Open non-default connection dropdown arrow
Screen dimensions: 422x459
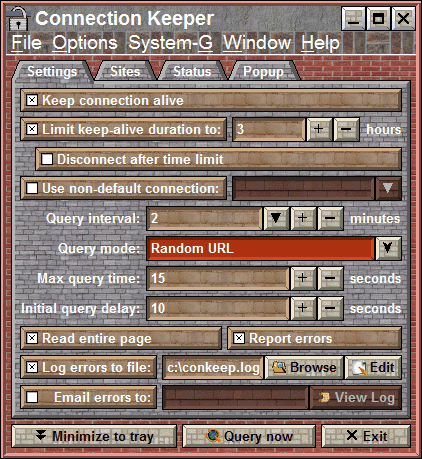(x=388, y=188)
